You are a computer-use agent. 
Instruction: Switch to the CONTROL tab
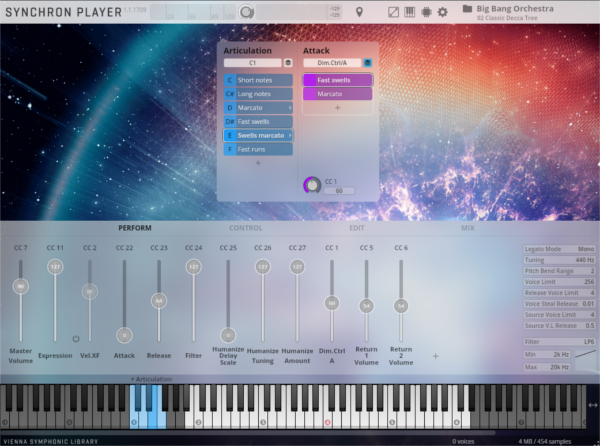(246, 228)
